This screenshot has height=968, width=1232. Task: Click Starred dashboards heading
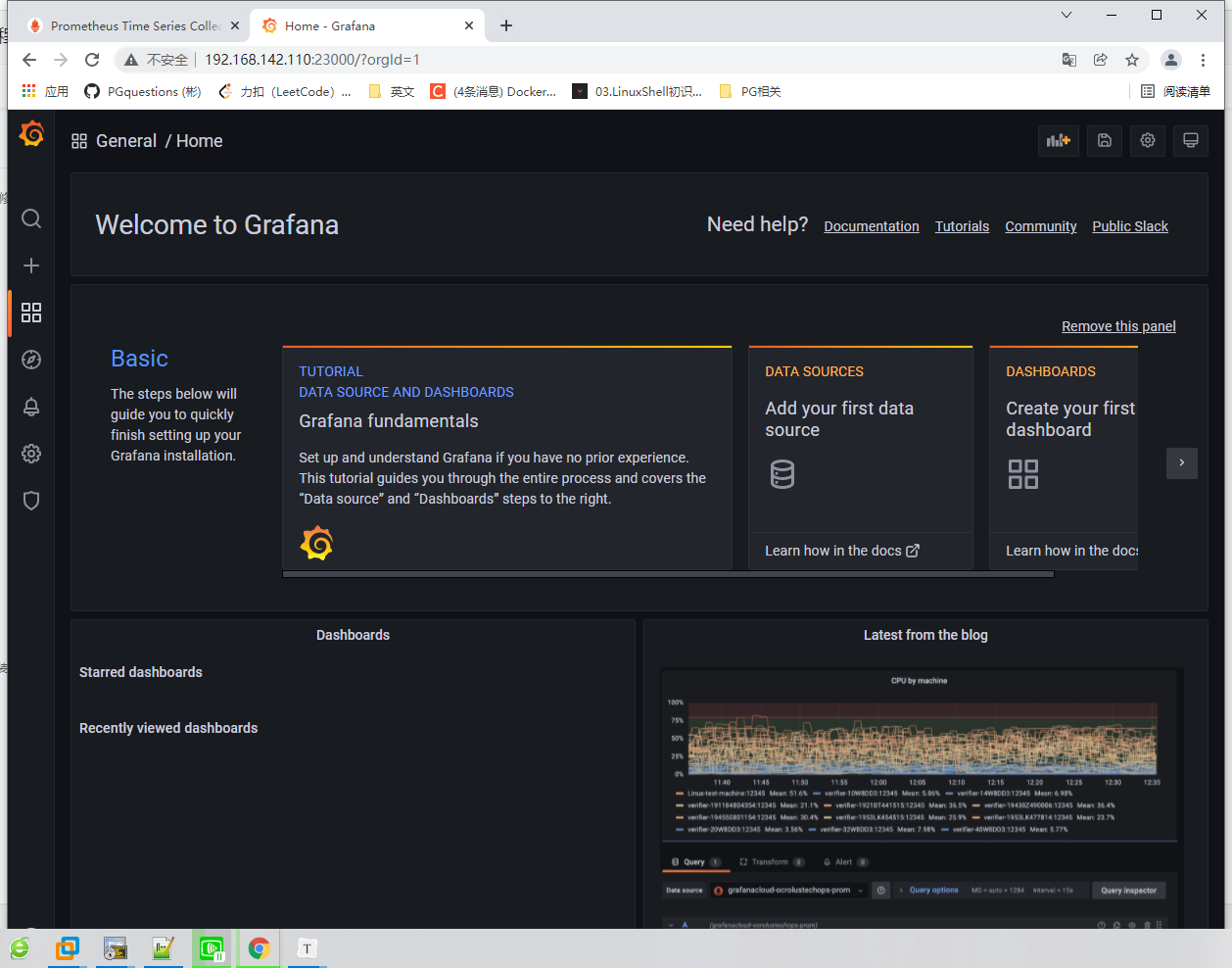click(x=141, y=672)
